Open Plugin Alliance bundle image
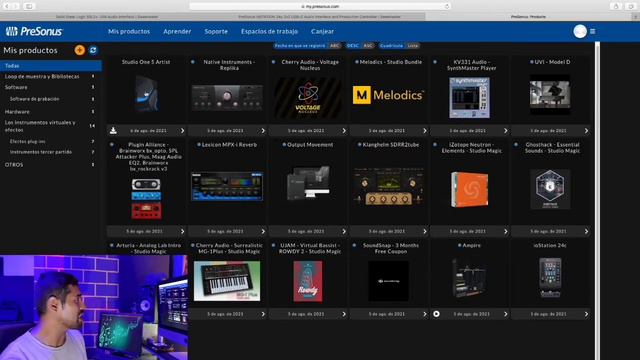 [x=146, y=199]
